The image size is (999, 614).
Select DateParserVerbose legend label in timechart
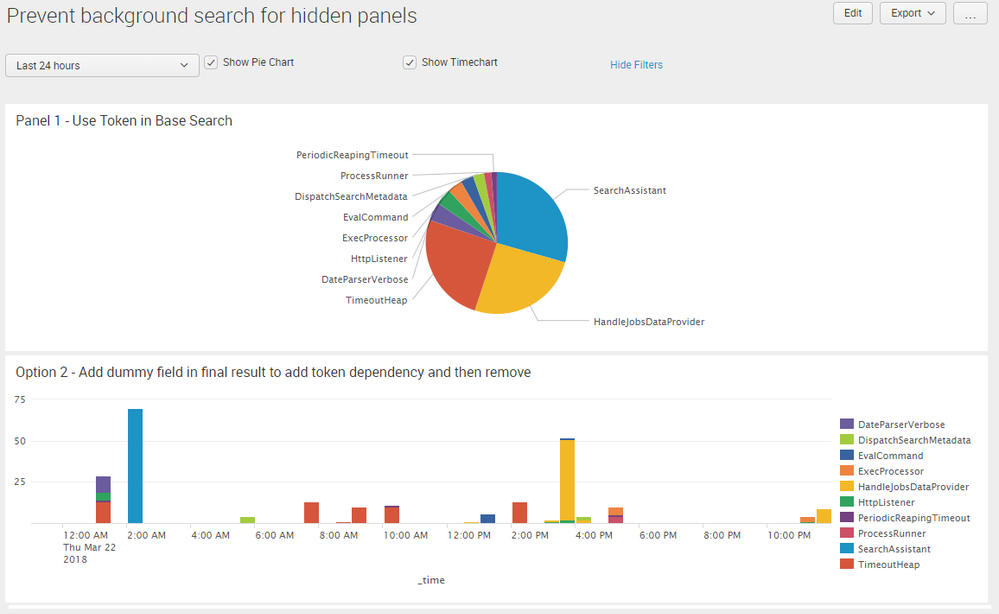click(x=901, y=425)
